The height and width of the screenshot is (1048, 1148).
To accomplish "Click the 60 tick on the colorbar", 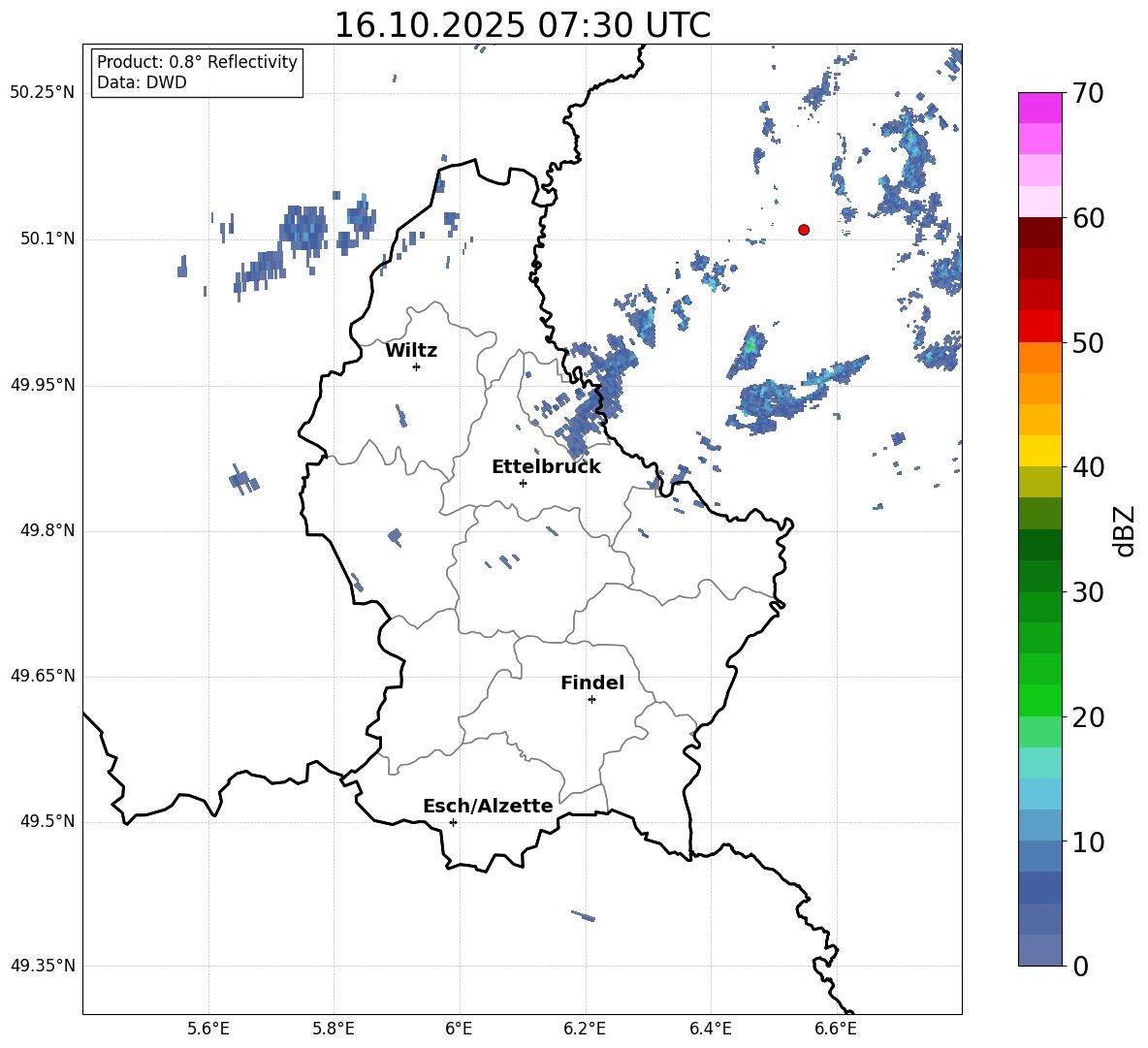I will point(1087,217).
